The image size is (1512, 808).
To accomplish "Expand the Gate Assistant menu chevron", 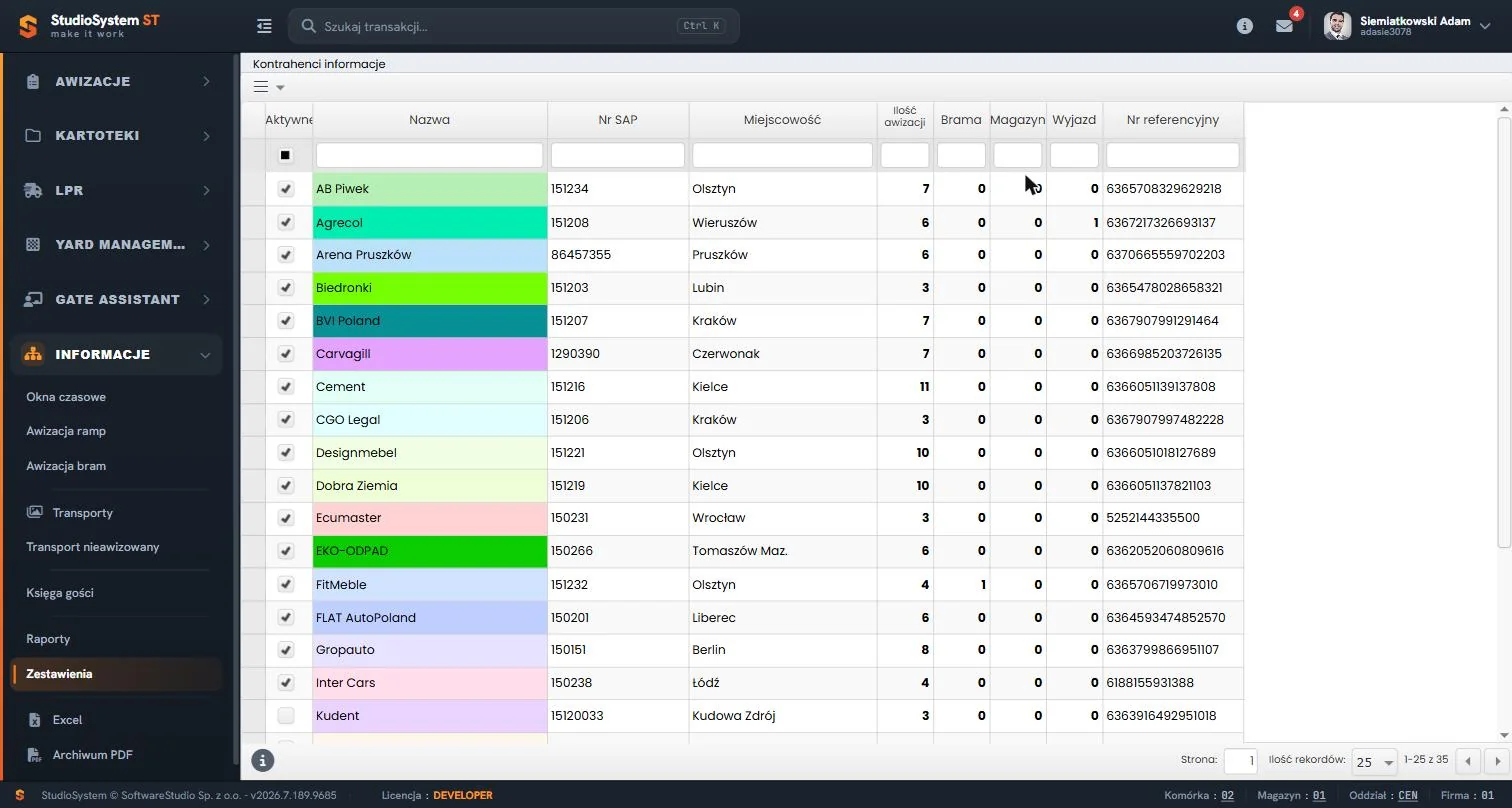I will [x=206, y=299].
